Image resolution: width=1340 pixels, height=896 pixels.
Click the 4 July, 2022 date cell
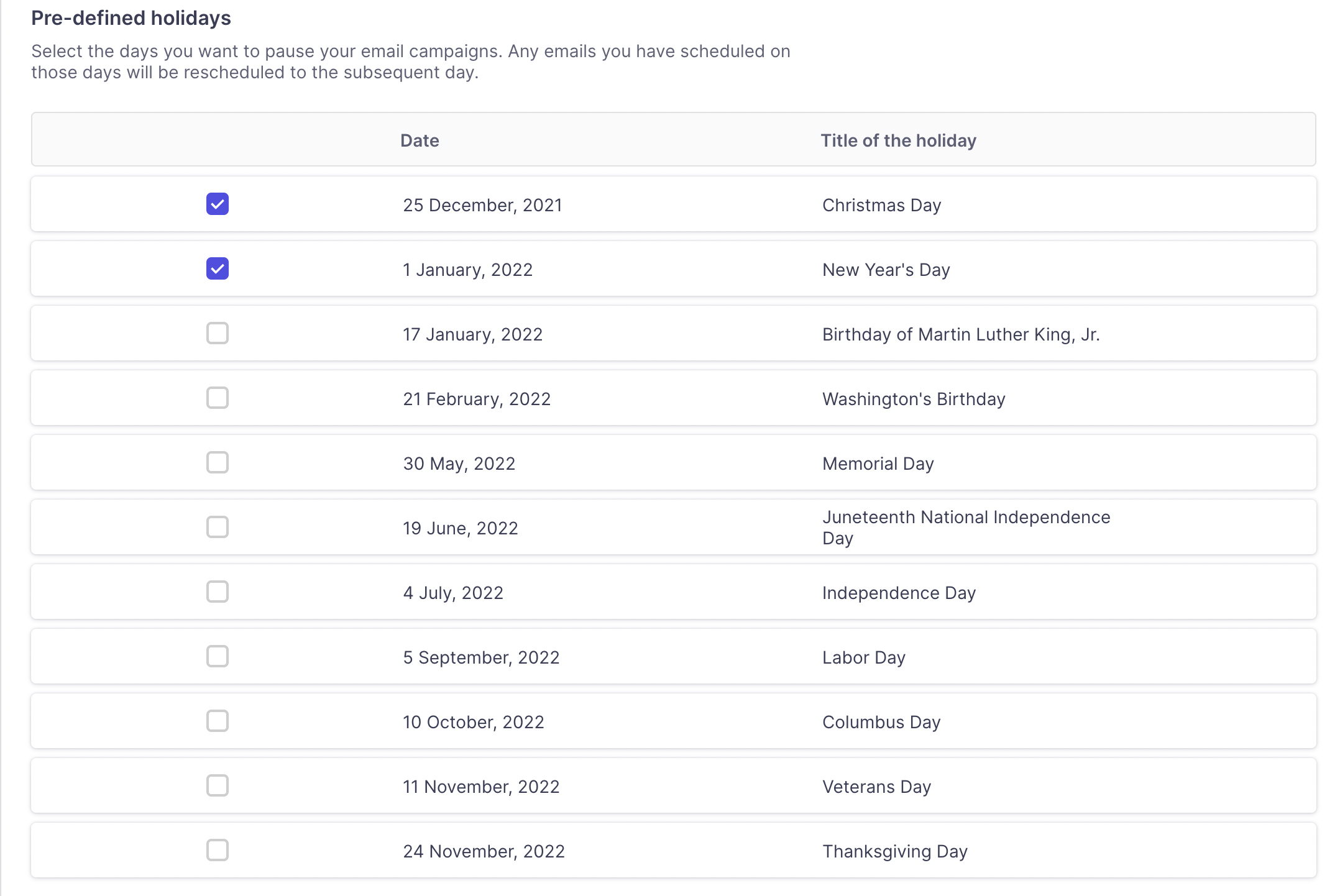click(453, 593)
